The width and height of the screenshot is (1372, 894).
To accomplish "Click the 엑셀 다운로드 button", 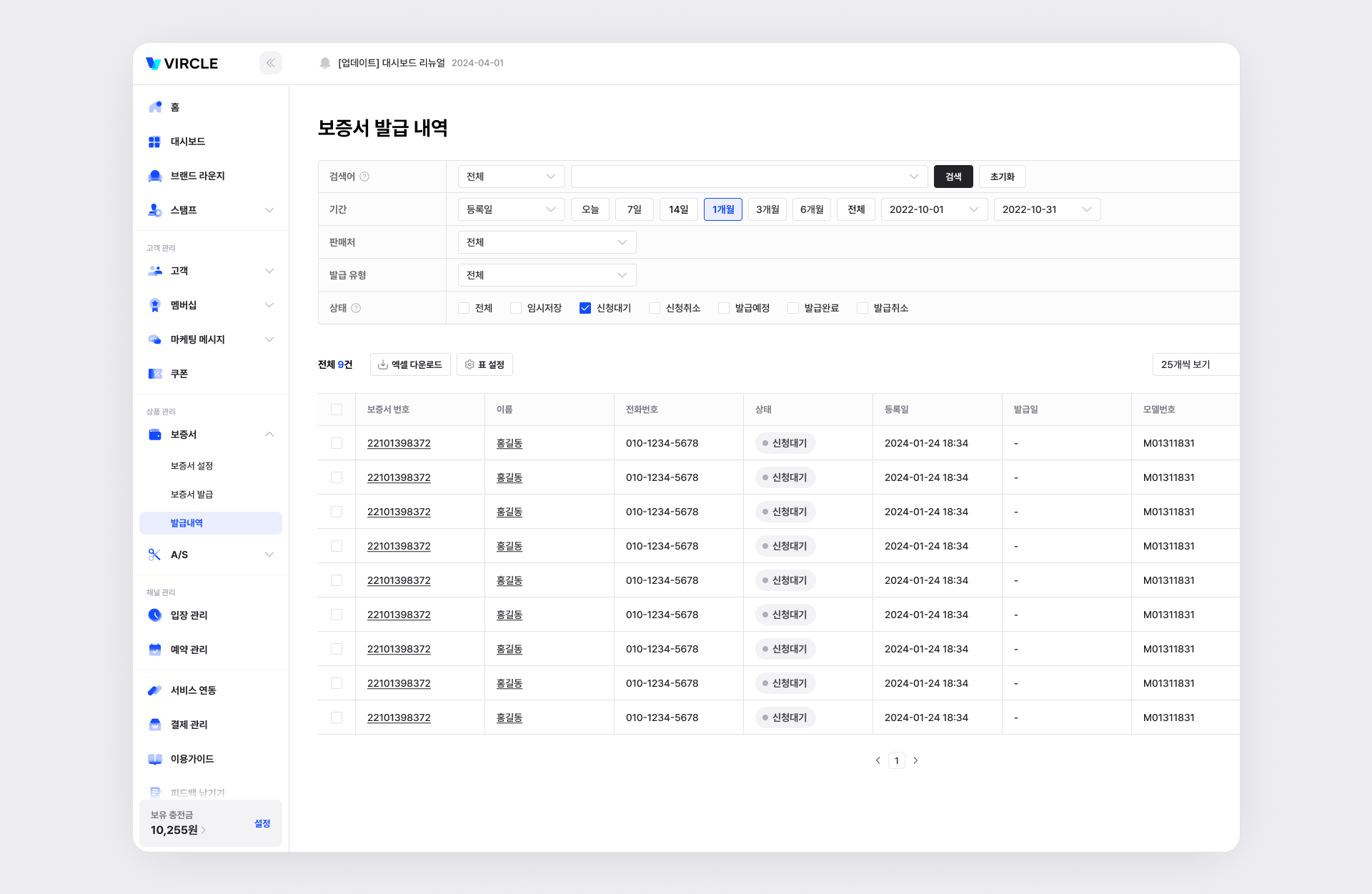I will tap(410, 364).
